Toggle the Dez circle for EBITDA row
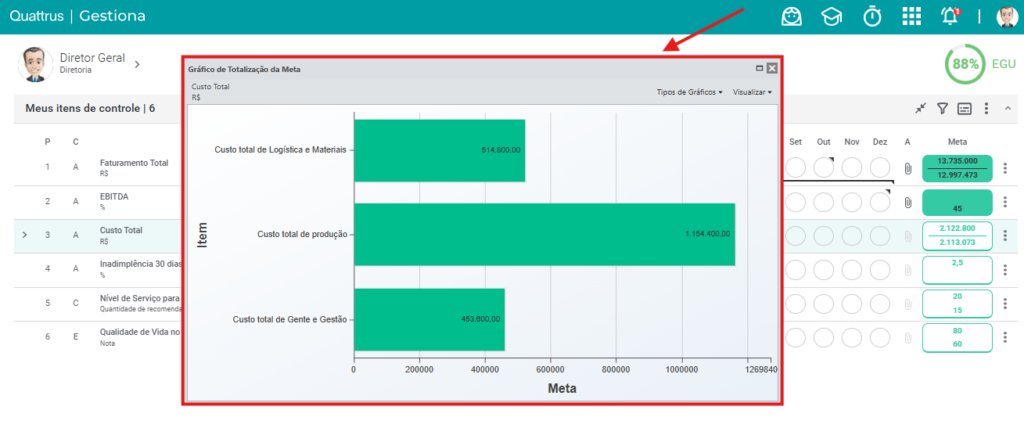The width and height of the screenshot is (1024, 428). point(880,202)
